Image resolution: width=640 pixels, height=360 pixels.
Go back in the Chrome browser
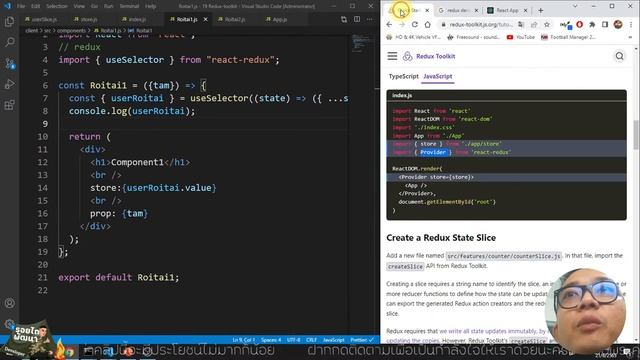[x=389, y=24]
